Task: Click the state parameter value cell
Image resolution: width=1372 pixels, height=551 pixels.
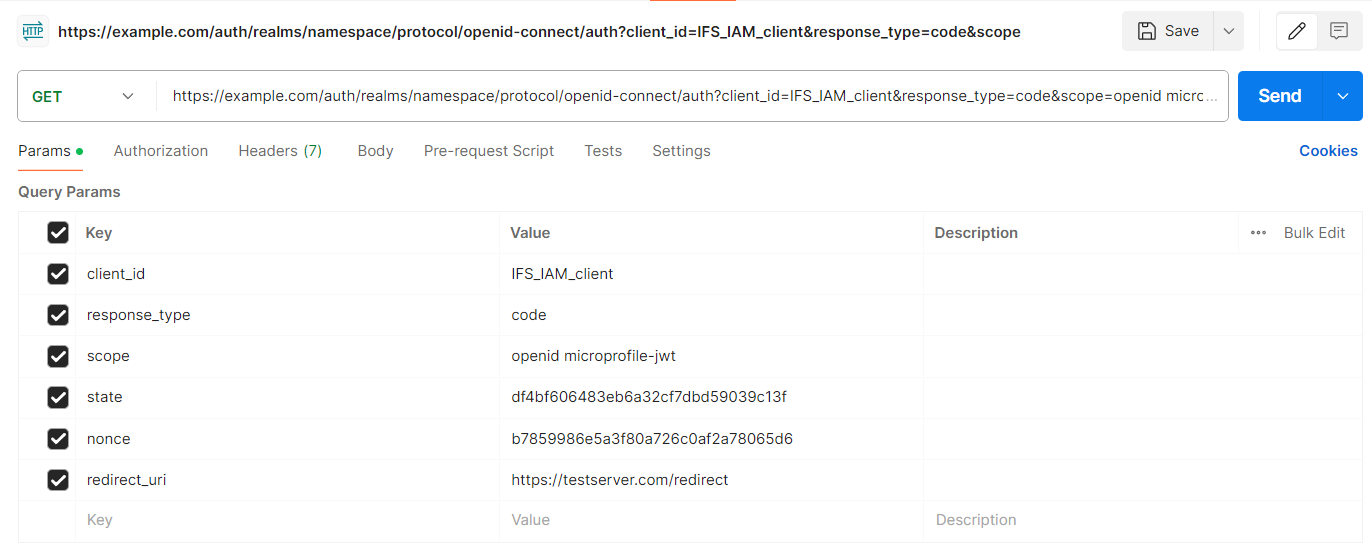Action: (x=710, y=397)
